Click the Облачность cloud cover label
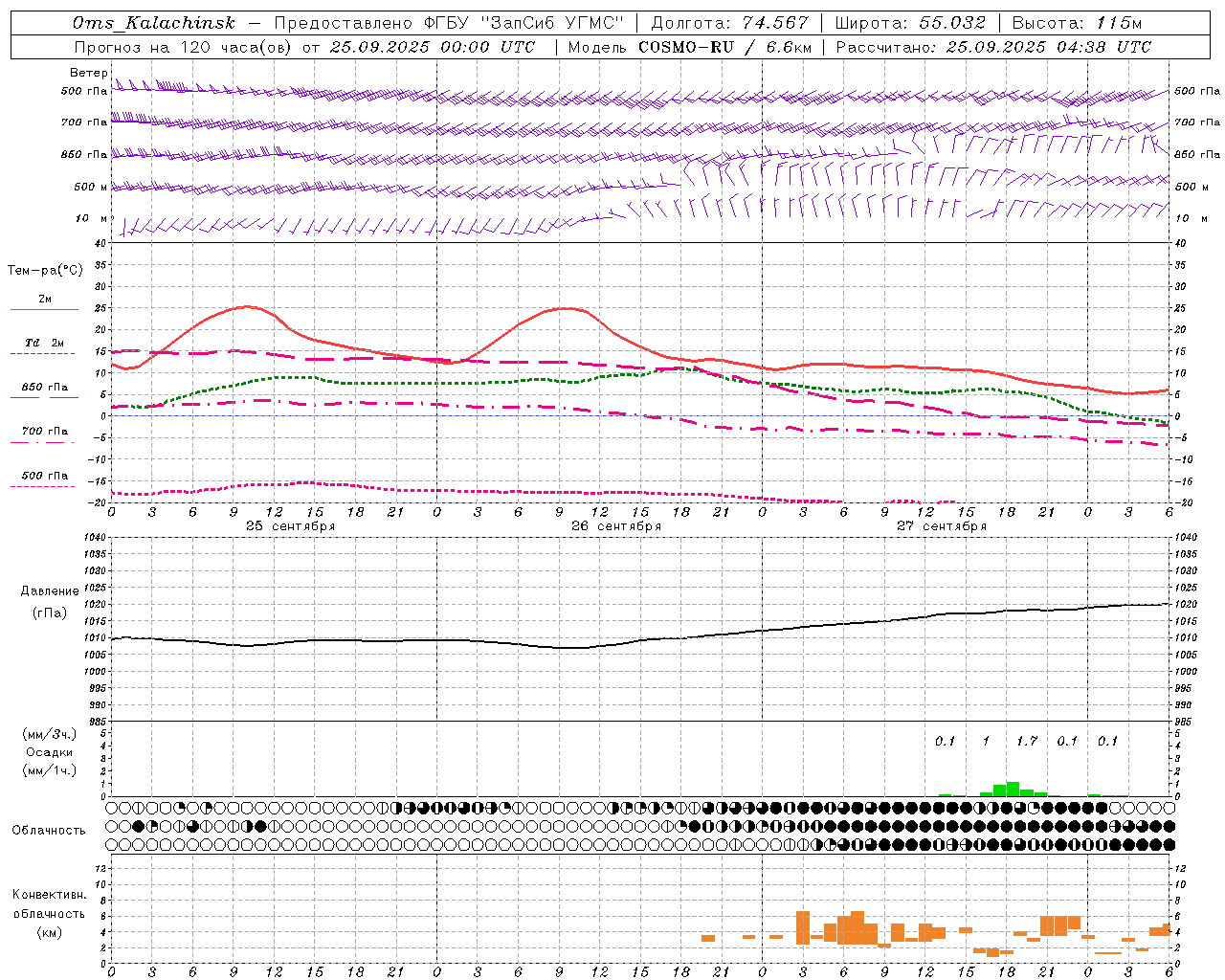This screenshot has height=980, width=1225. (49, 831)
